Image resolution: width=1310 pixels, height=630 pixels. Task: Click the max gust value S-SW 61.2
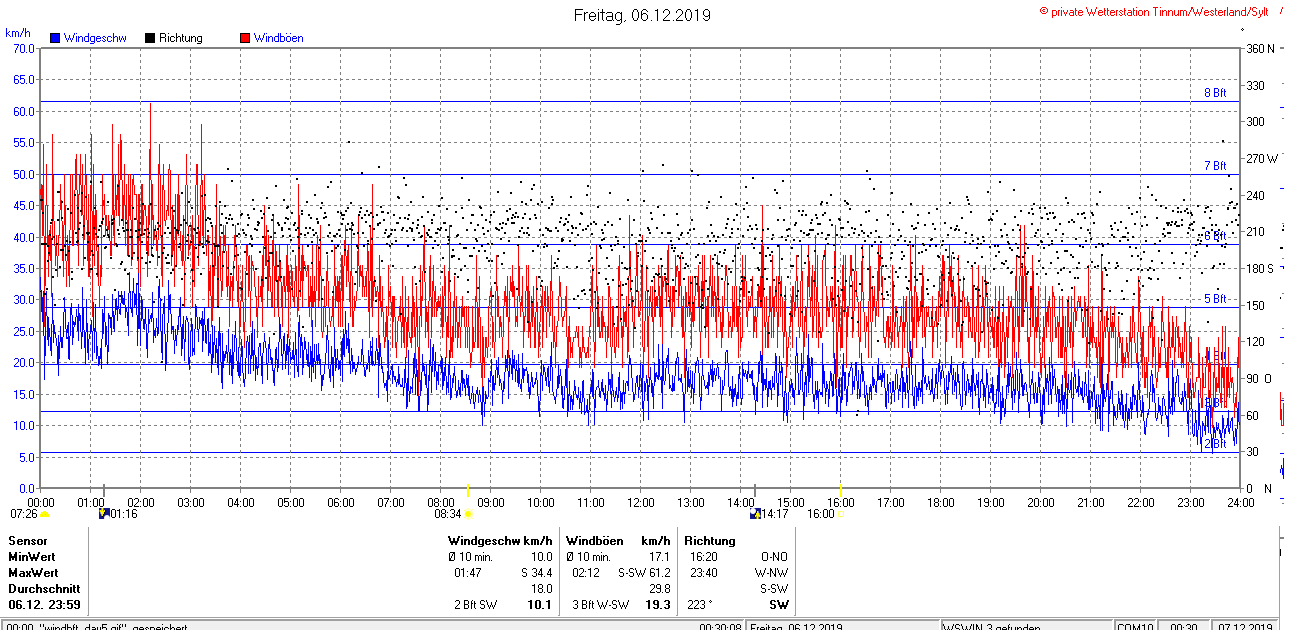pyautogui.click(x=644, y=573)
